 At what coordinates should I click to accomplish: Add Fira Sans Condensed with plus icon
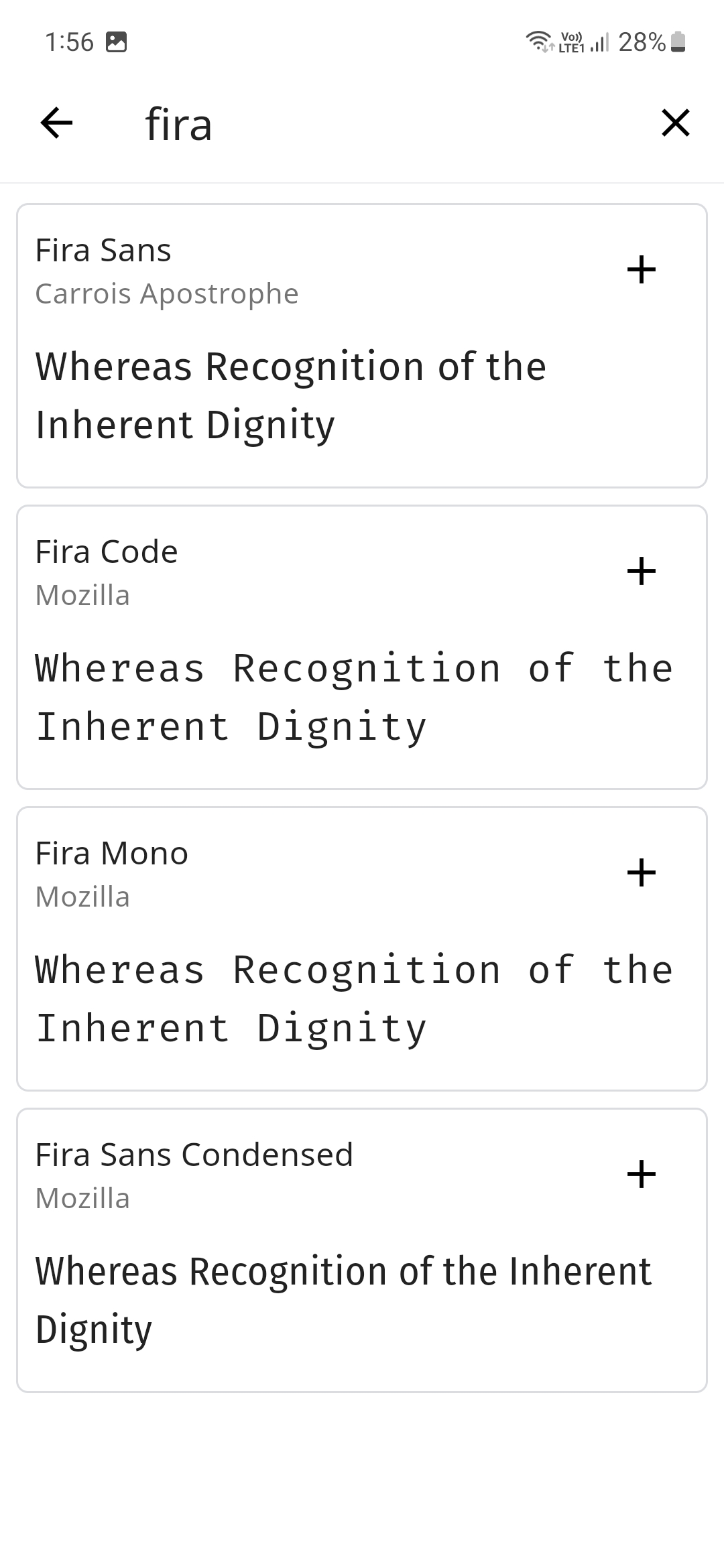coord(641,1175)
